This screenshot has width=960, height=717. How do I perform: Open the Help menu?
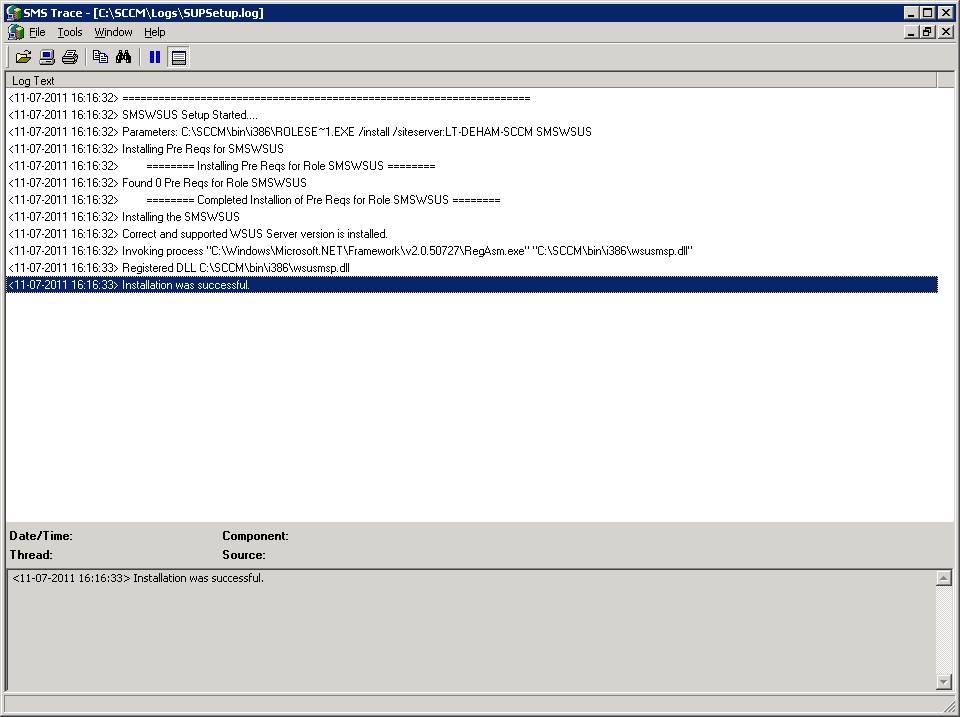tap(155, 32)
